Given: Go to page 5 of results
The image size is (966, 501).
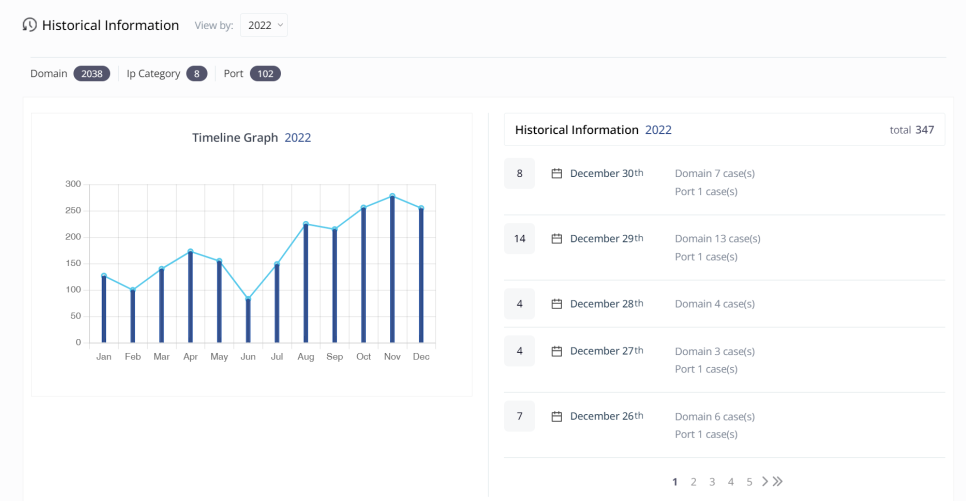Looking at the screenshot, I should pyautogui.click(x=749, y=482).
